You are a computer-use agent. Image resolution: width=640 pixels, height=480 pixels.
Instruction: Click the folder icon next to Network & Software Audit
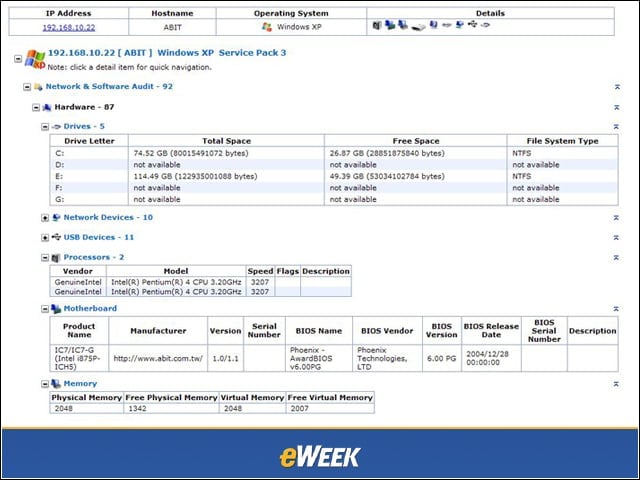(x=38, y=87)
